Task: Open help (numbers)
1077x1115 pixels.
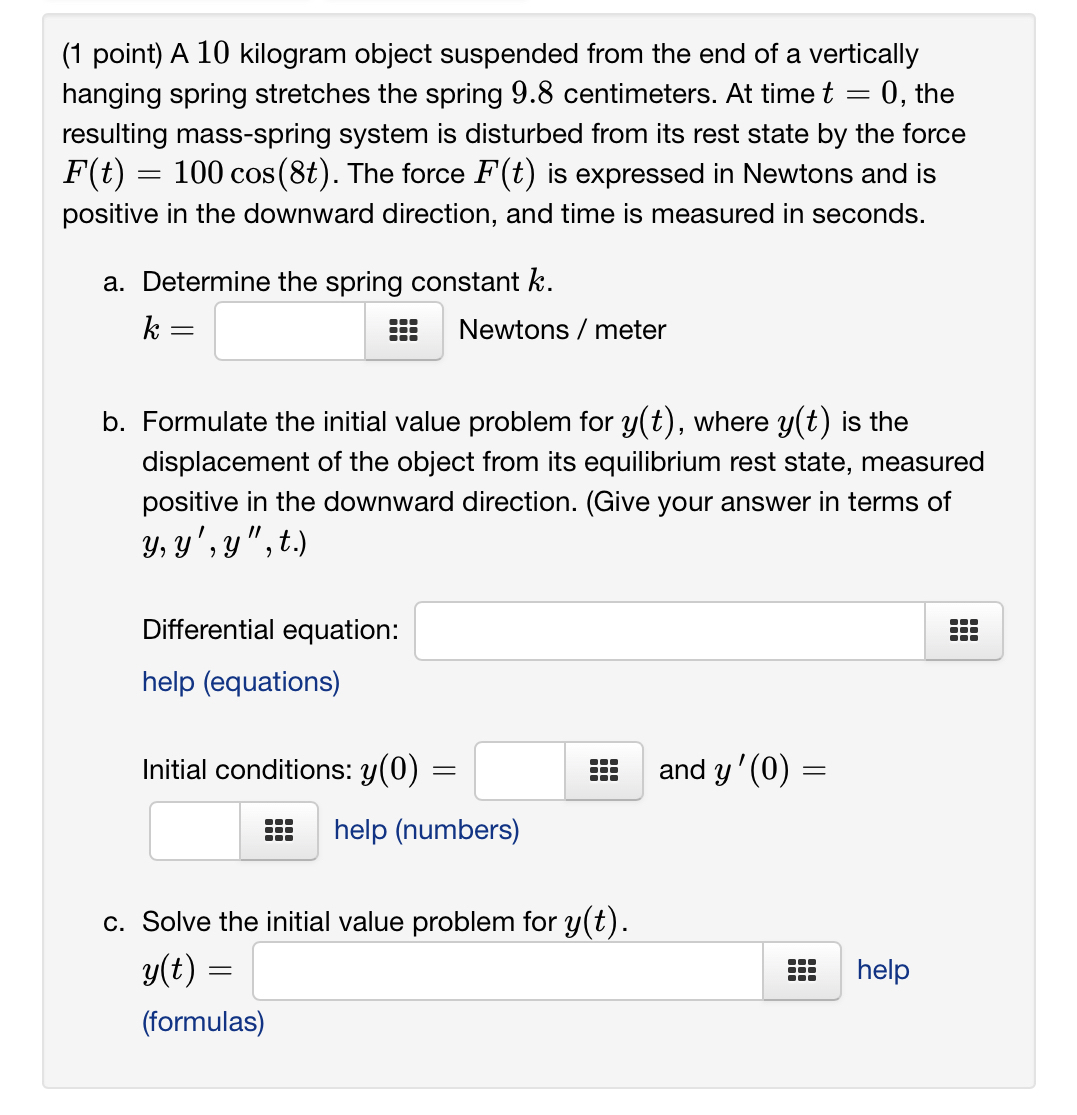Action: pos(426,829)
